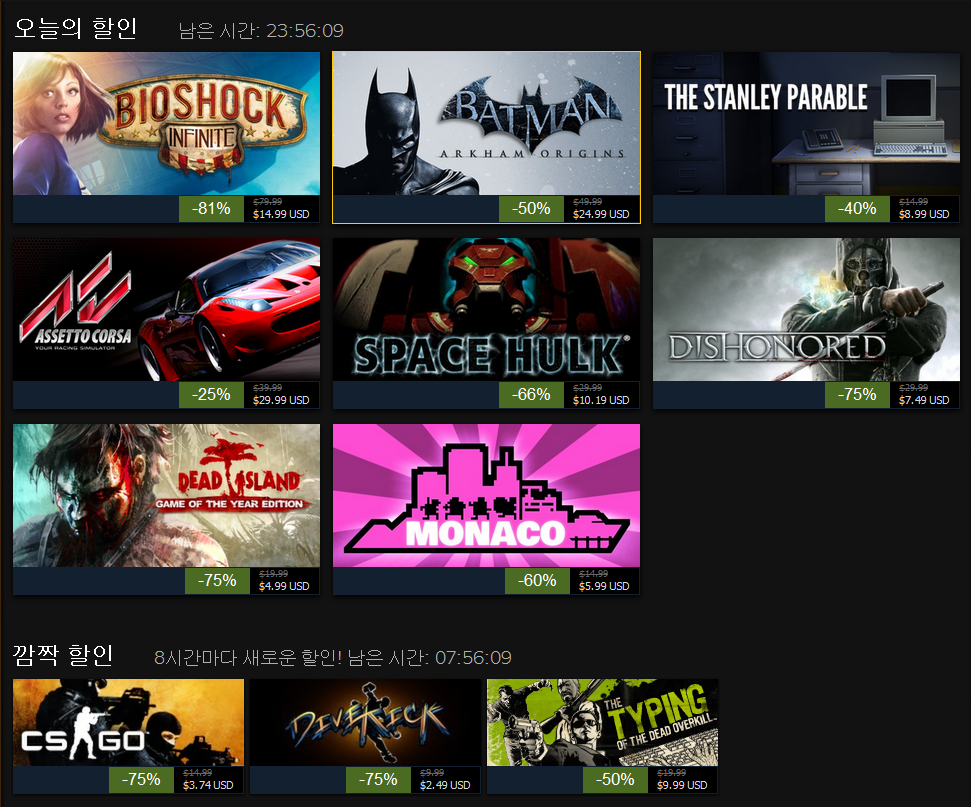Select The Stanley Parable game image
Screen dimensions: 971x807
click(806, 123)
